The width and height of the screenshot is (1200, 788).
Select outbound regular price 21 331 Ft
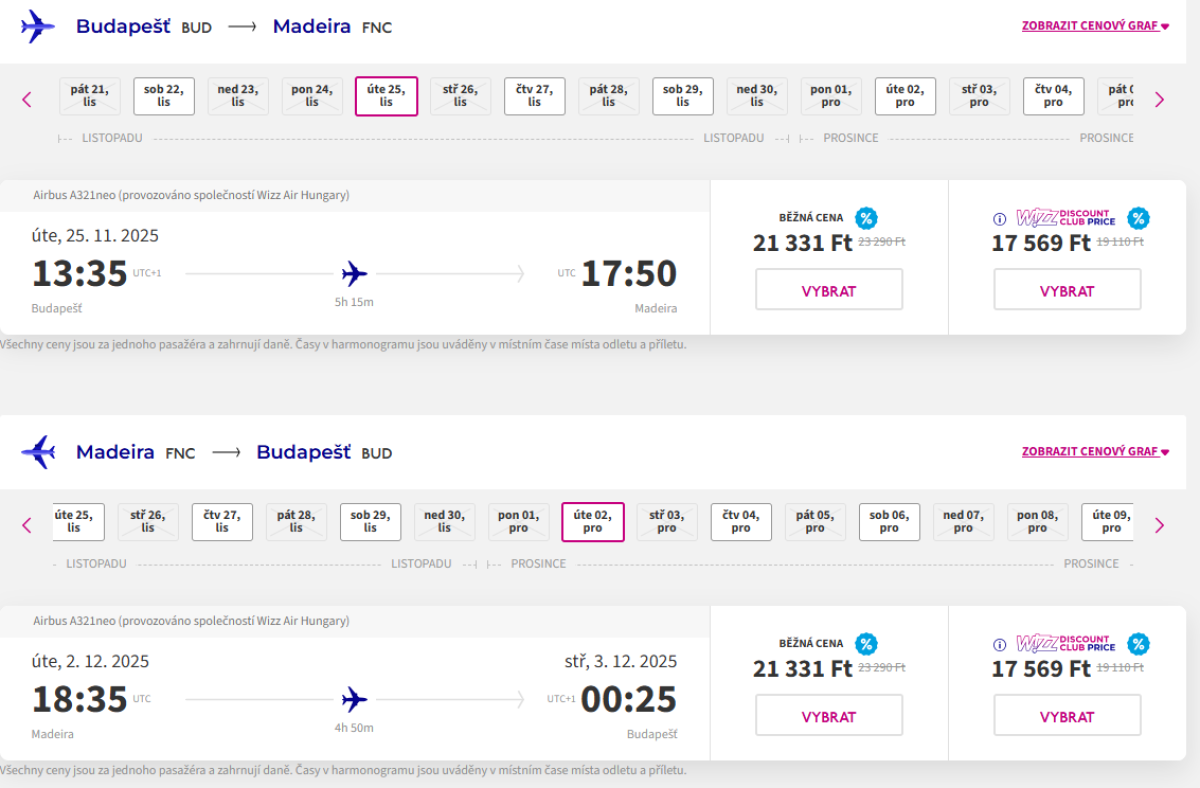click(x=829, y=290)
